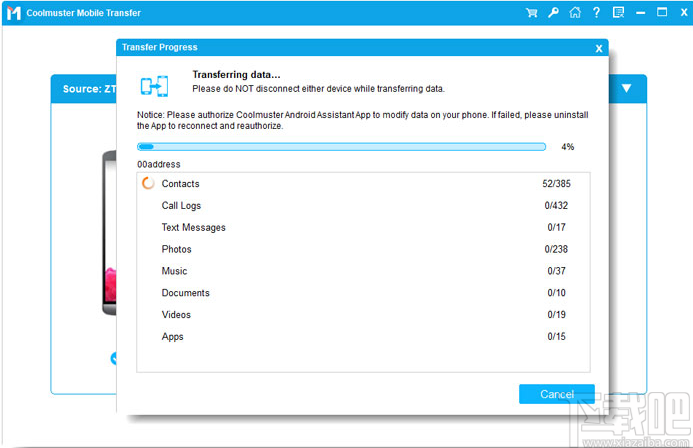693x448 pixels.
Task: Cancel the data transfer
Action: pos(557,394)
